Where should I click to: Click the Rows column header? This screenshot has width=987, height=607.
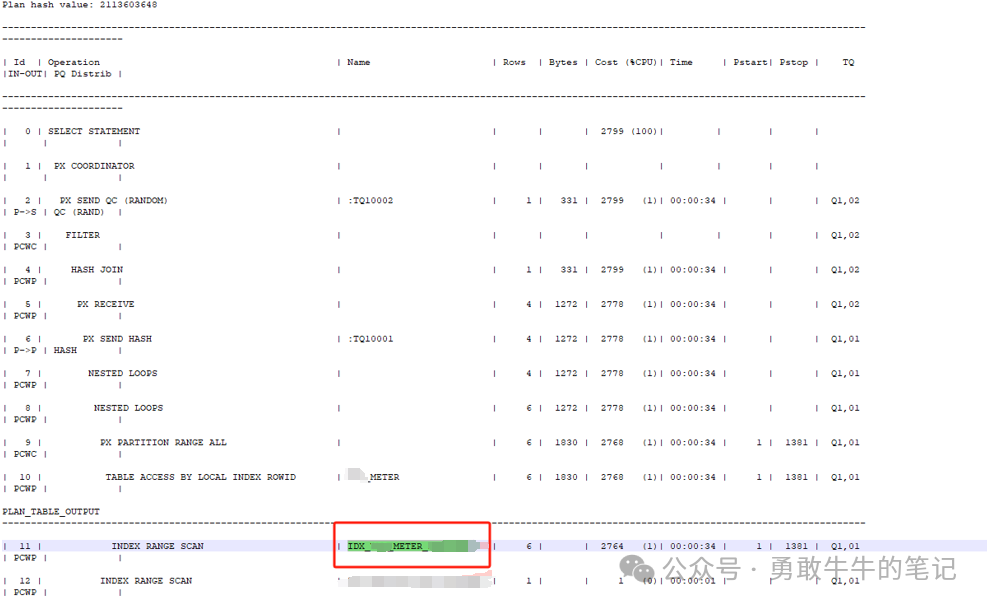point(513,62)
